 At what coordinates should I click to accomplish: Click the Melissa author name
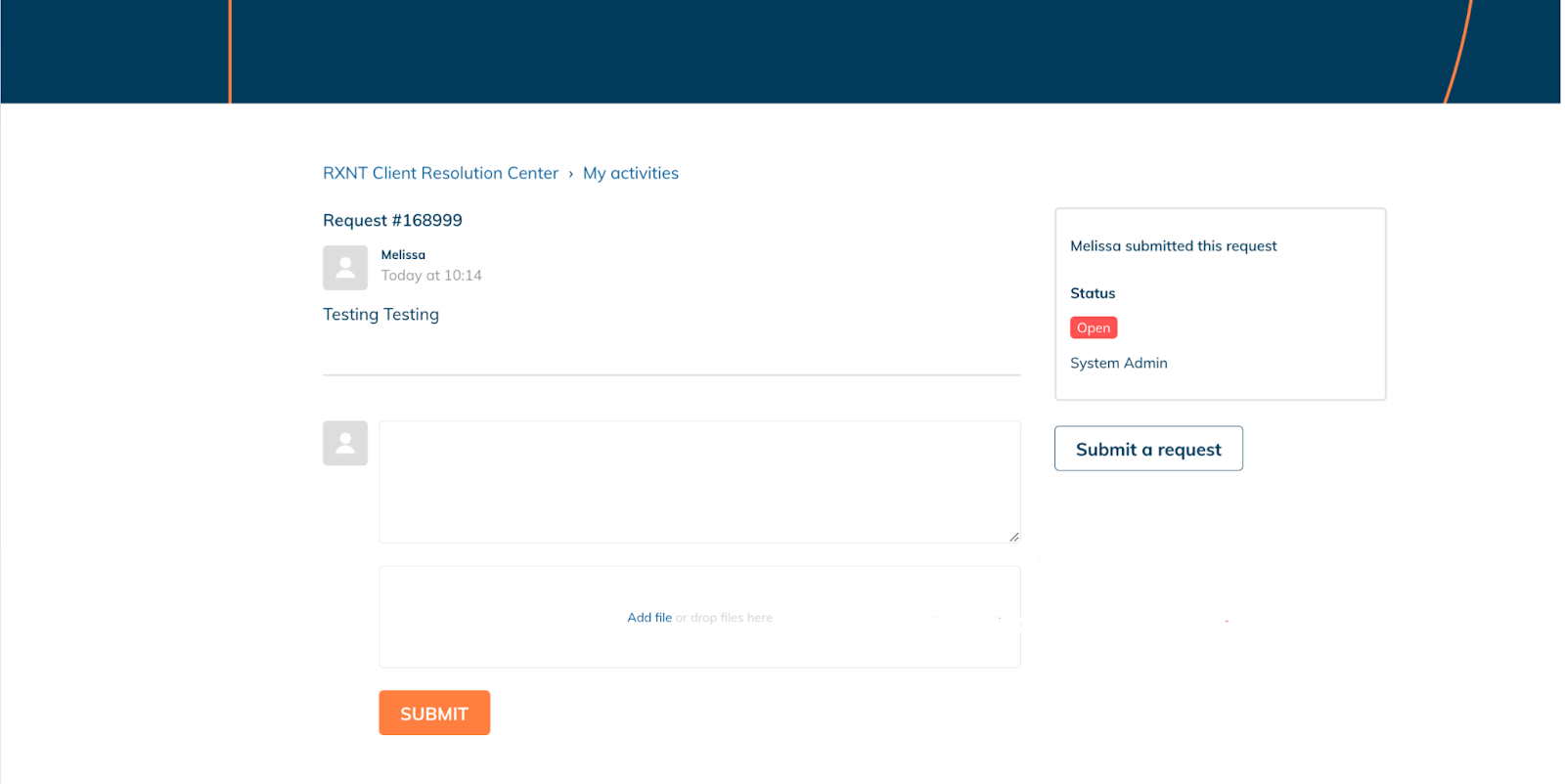[x=403, y=255]
